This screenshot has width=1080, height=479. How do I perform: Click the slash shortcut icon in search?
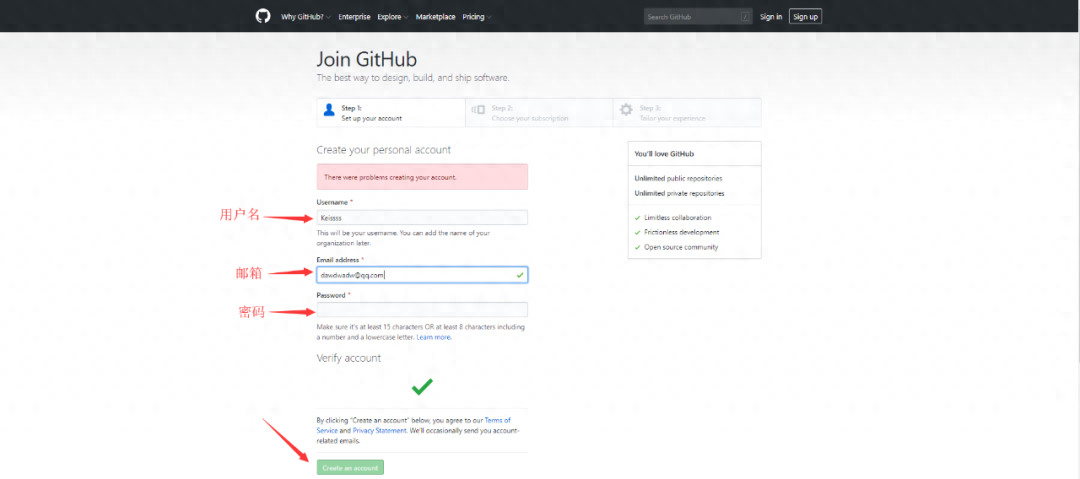tap(745, 17)
